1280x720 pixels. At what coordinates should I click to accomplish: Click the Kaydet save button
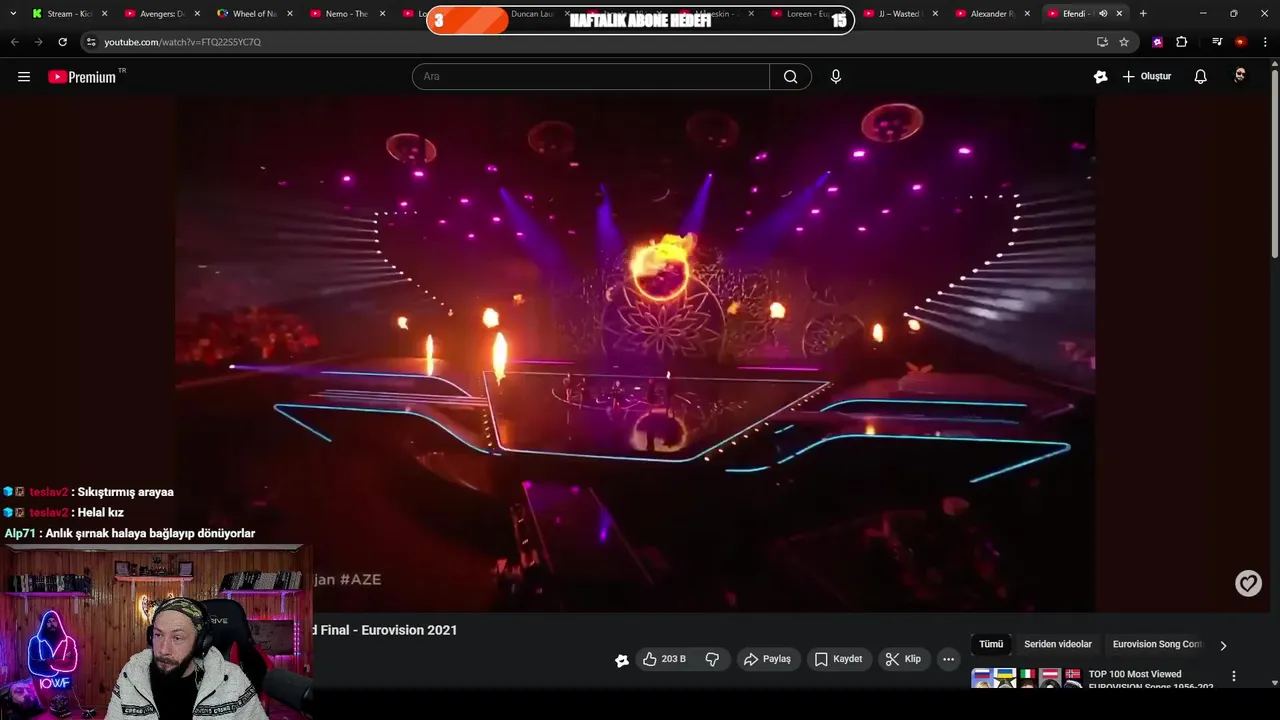click(x=839, y=659)
